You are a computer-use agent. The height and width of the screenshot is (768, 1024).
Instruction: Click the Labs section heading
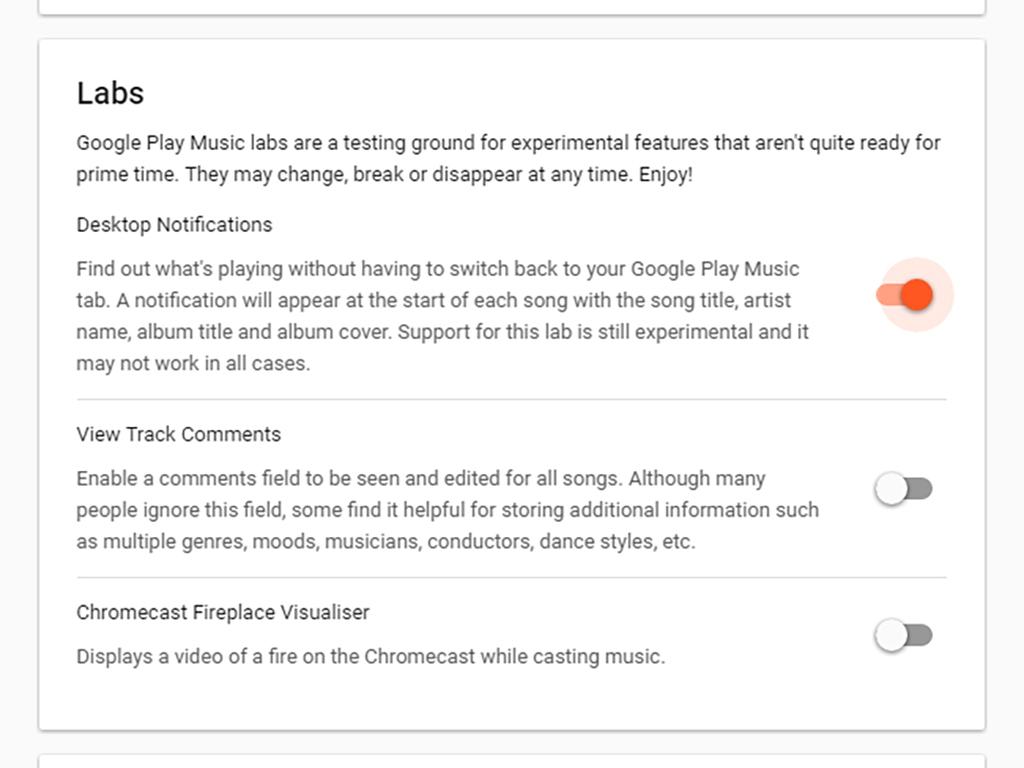[x=110, y=93]
